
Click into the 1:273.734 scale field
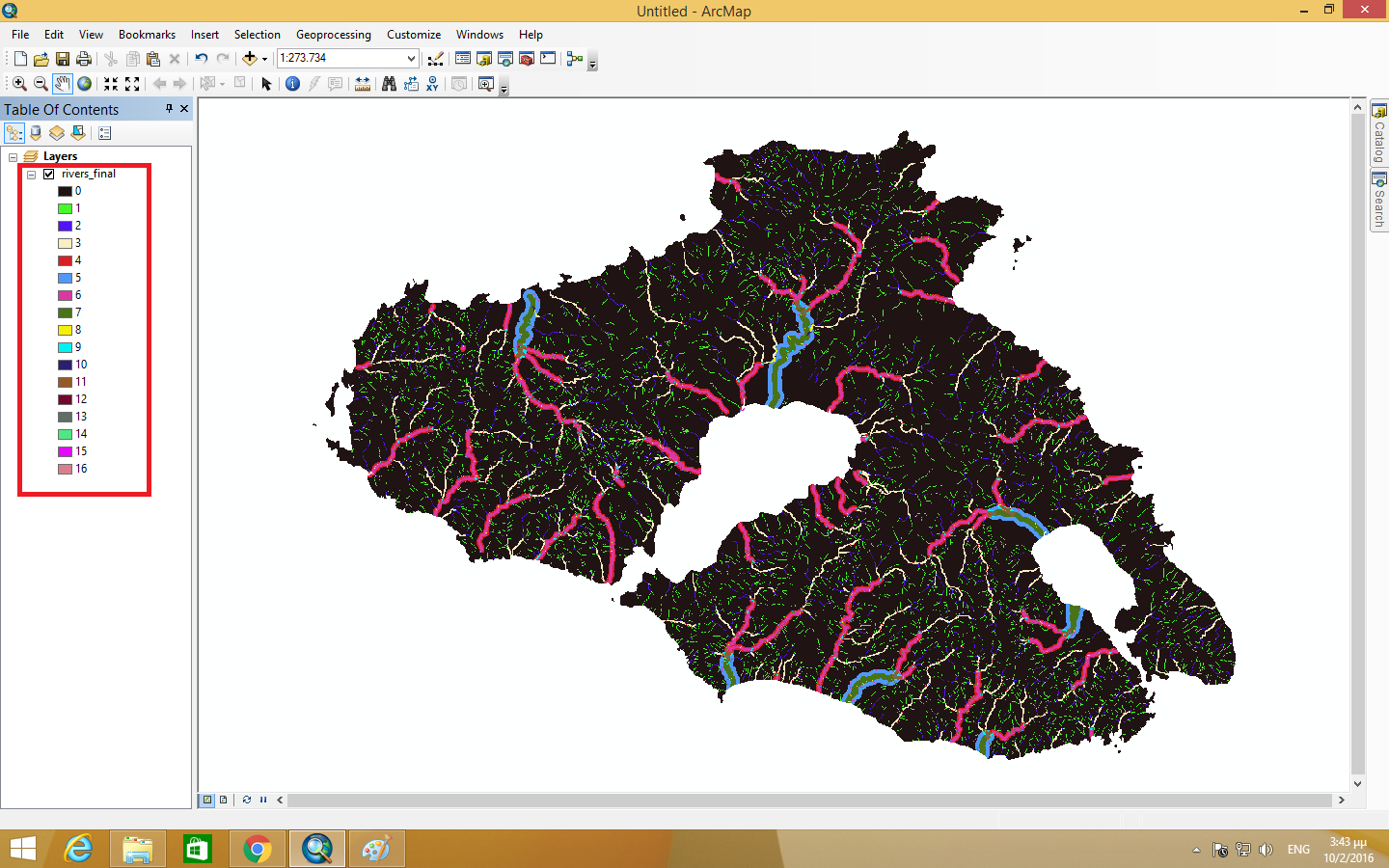(x=340, y=58)
